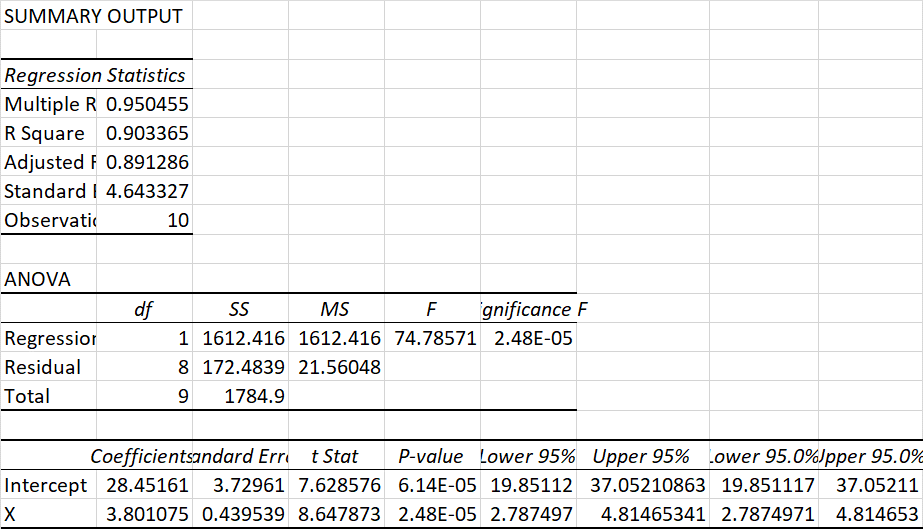Viewport: 923px width, 529px height.
Task: Click the MS column header
Action: coord(335,309)
